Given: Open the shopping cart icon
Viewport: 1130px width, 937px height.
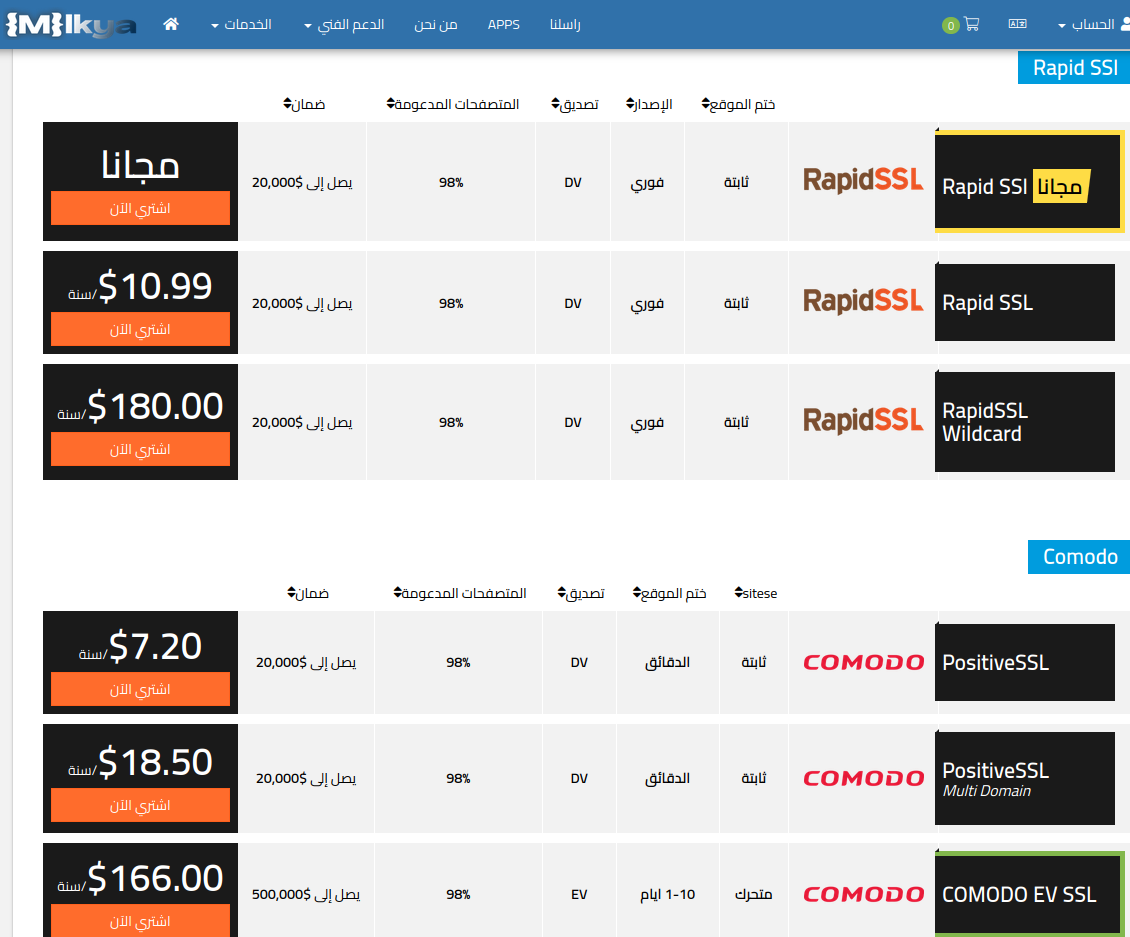Looking at the screenshot, I should pos(971,24).
